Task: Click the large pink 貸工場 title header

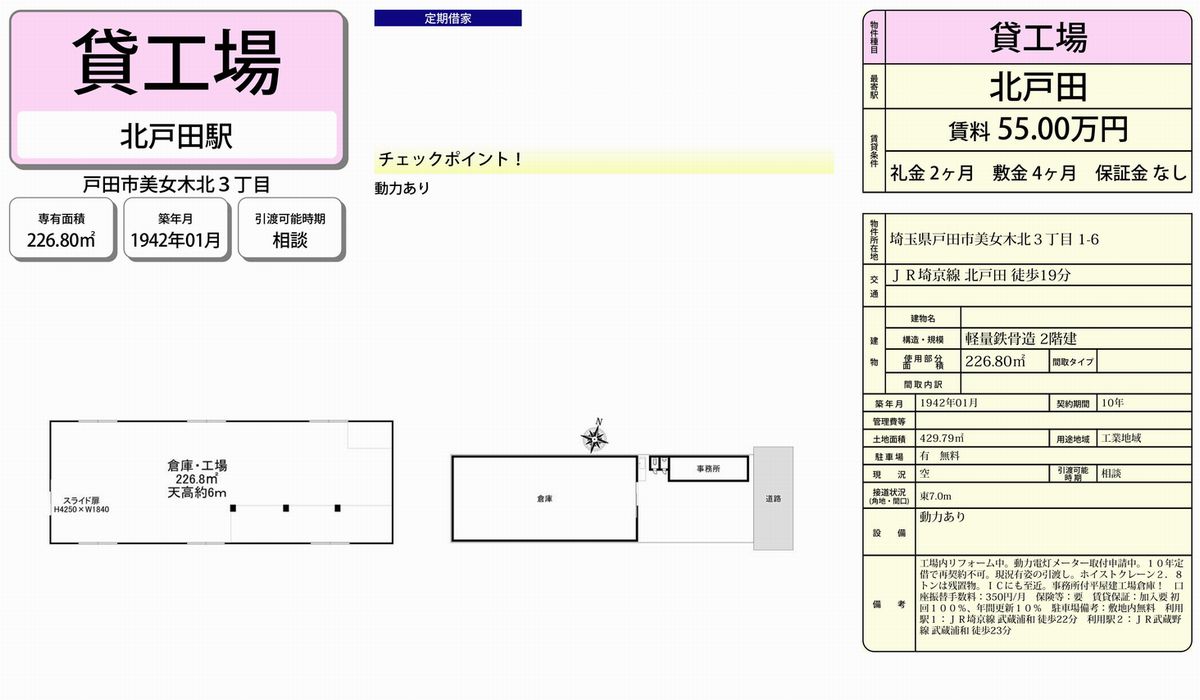Action: 177,62
